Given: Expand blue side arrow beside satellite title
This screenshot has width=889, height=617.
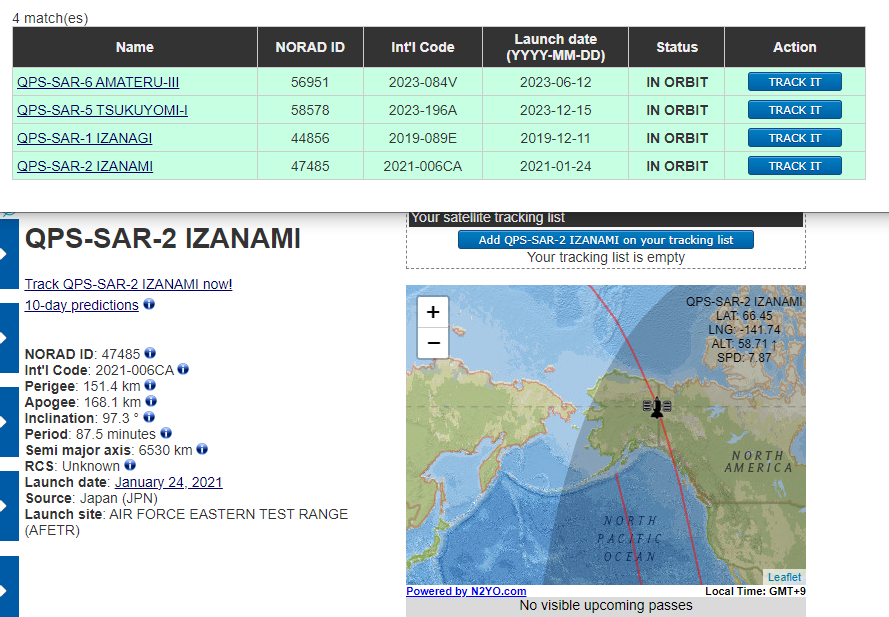Looking at the screenshot, I should click(8, 254).
